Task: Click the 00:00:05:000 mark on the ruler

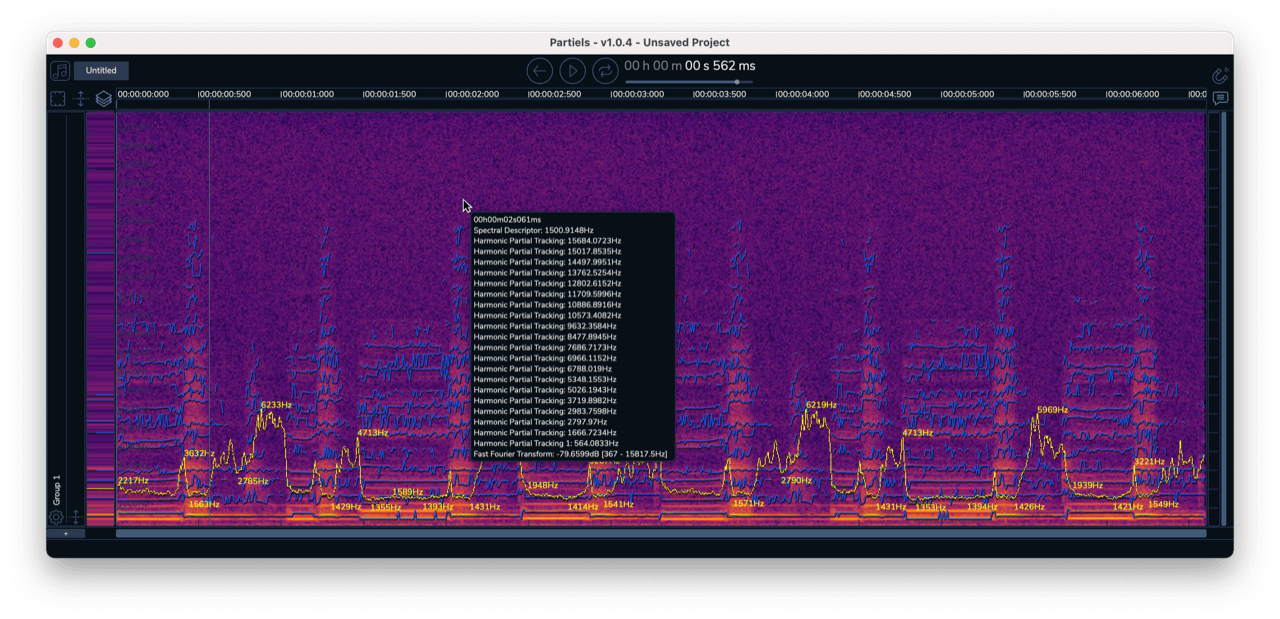Action: click(966, 94)
